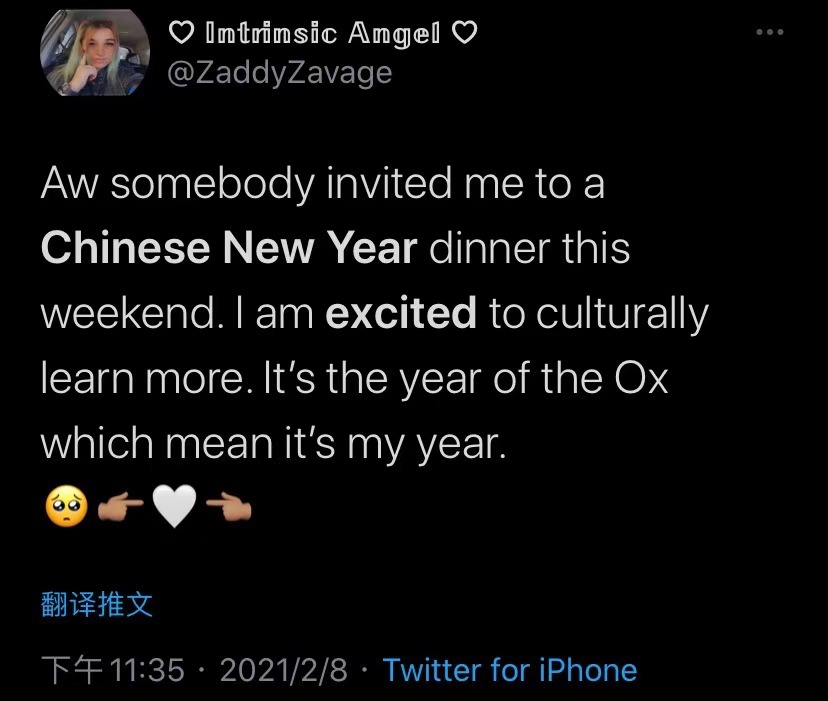Click the 2021/2/8 date
The width and height of the screenshot is (828, 701).
(283, 669)
